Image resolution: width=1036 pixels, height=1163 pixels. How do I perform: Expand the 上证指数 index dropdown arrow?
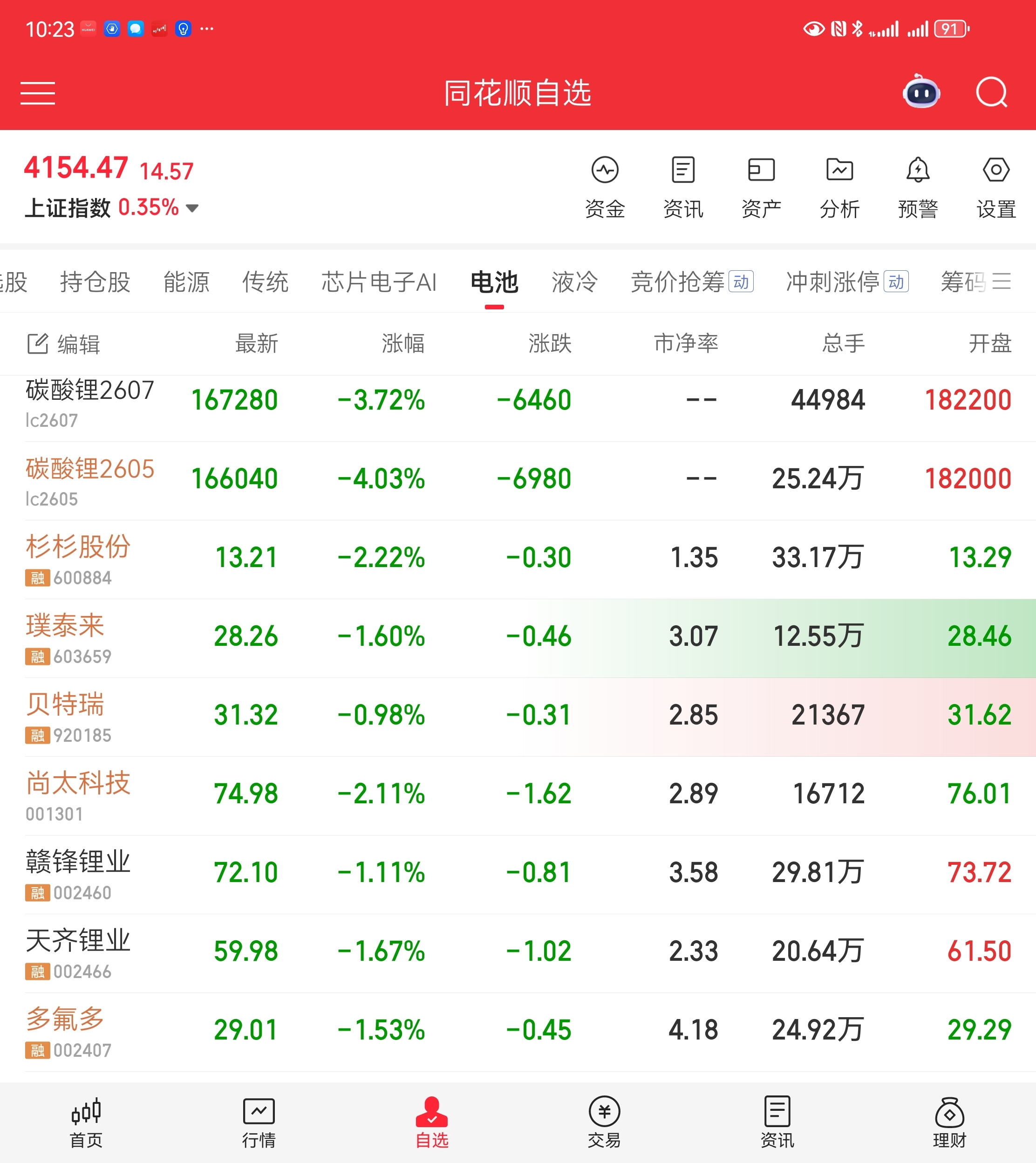click(192, 208)
